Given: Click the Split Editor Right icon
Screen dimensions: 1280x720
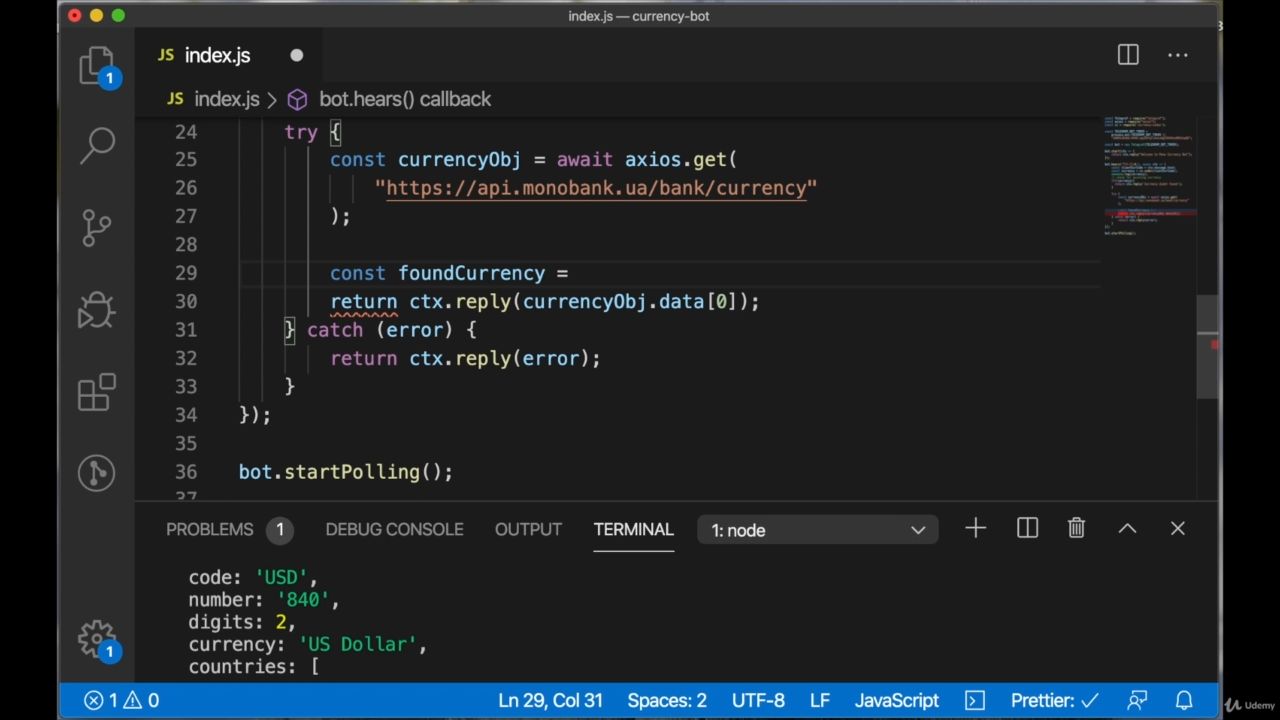Looking at the screenshot, I should click(1128, 56).
